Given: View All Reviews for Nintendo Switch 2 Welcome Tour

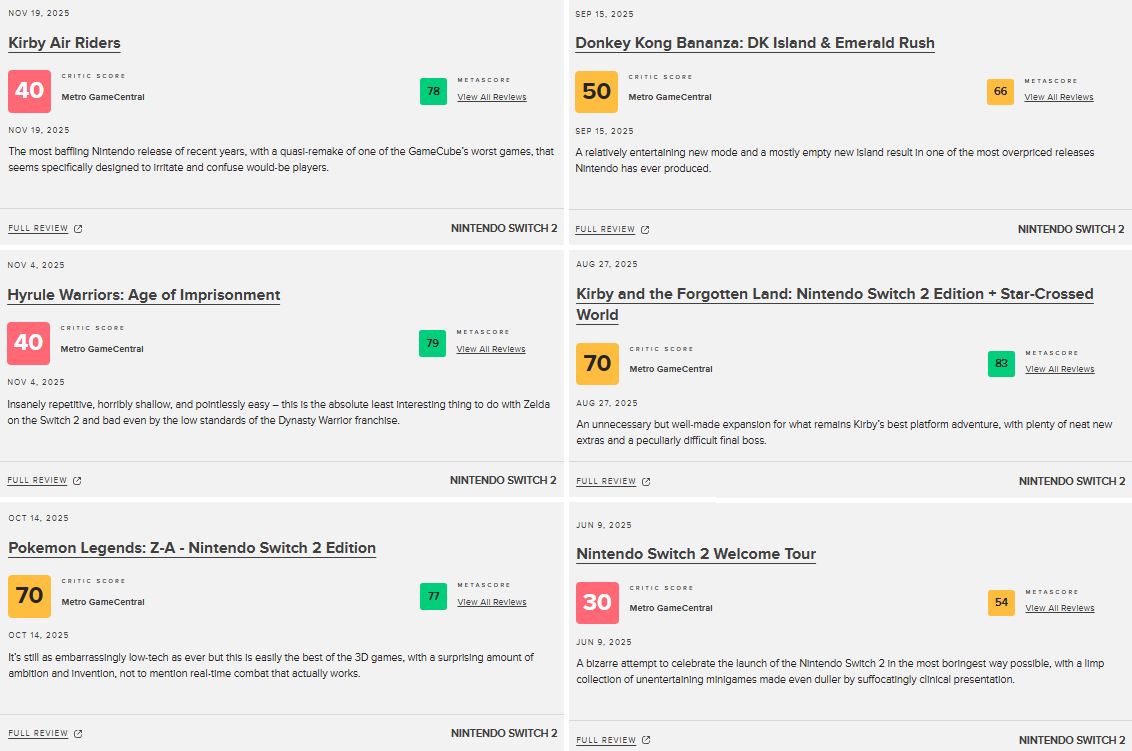Looking at the screenshot, I should click(x=1060, y=609).
